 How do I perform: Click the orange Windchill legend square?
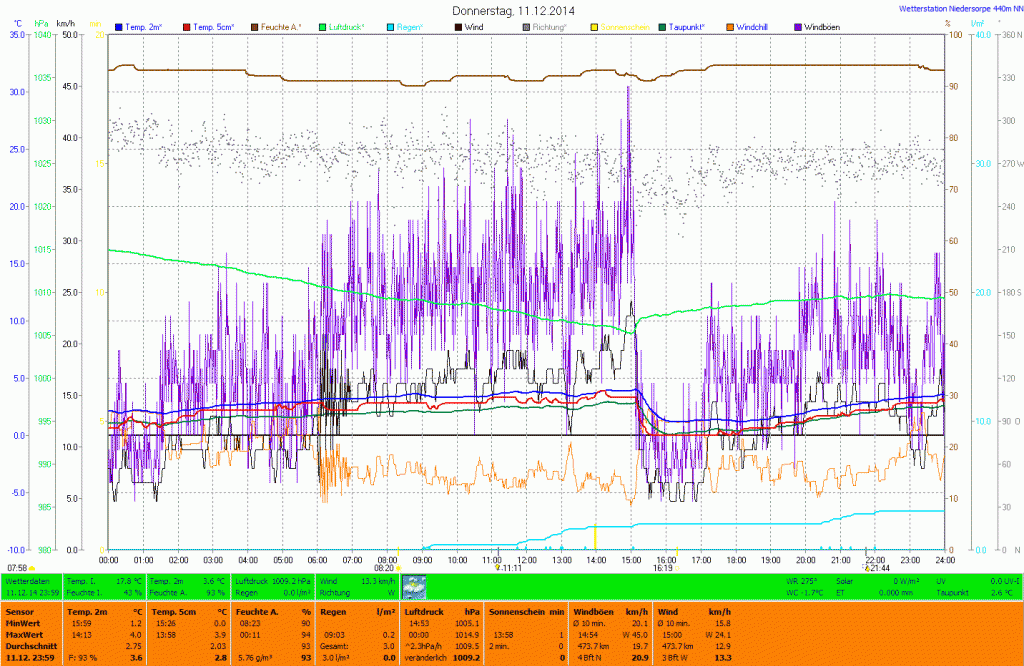[x=729, y=26]
